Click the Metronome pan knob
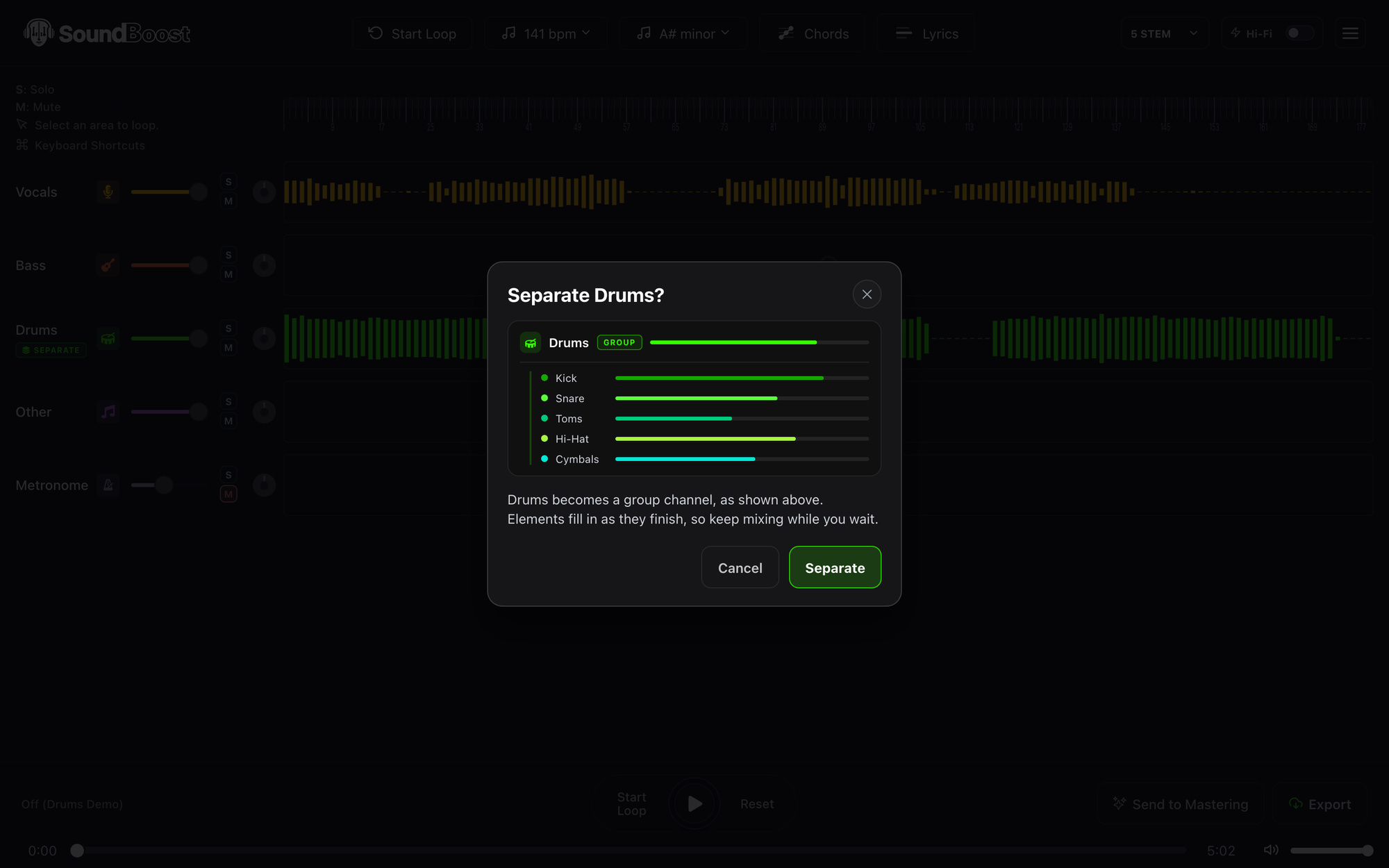 264,485
